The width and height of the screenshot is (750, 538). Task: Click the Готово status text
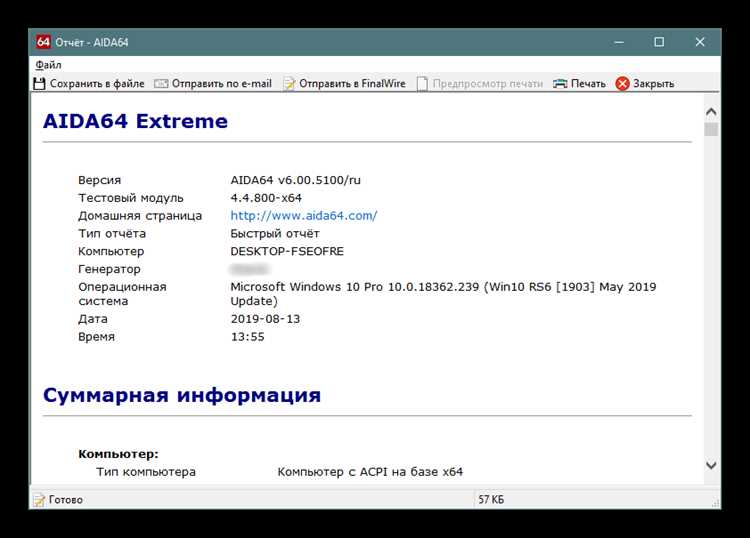coord(66,500)
